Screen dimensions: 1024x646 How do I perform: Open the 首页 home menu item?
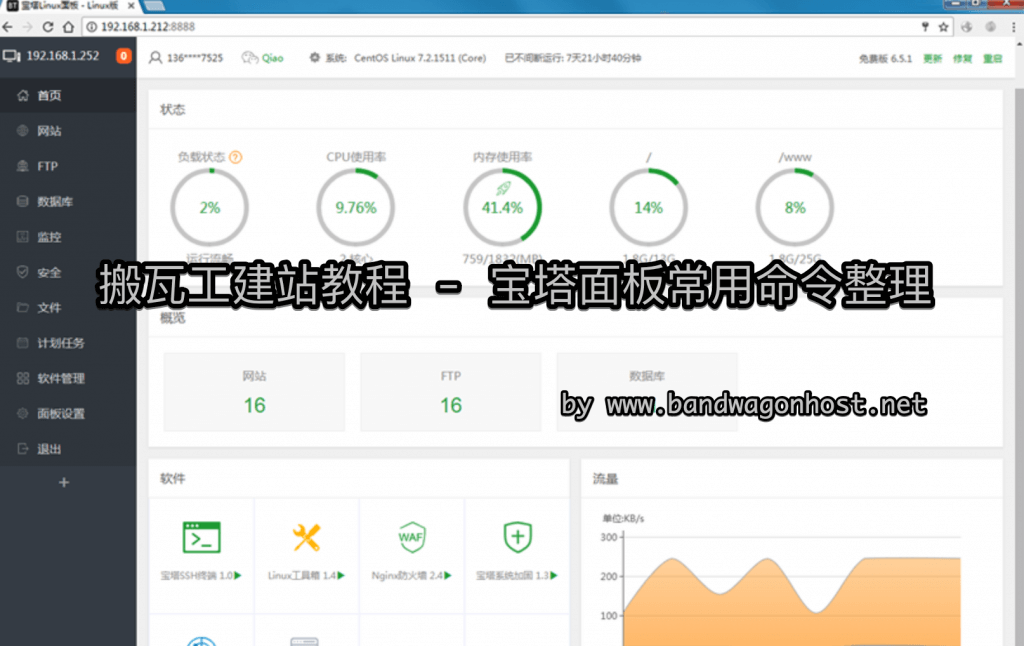tap(68, 95)
